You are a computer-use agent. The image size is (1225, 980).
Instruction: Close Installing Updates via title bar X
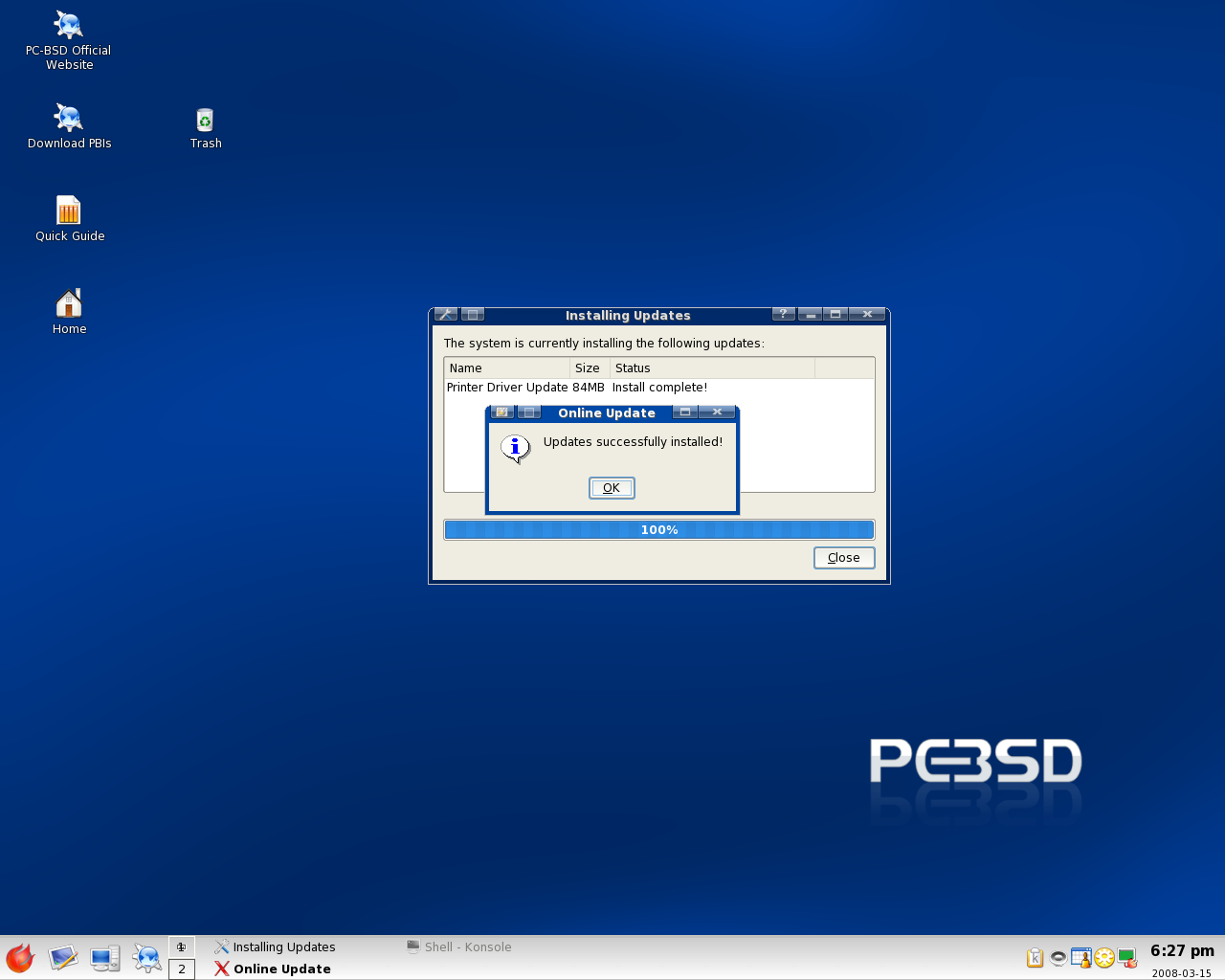pyautogui.click(x=867, y=315)
